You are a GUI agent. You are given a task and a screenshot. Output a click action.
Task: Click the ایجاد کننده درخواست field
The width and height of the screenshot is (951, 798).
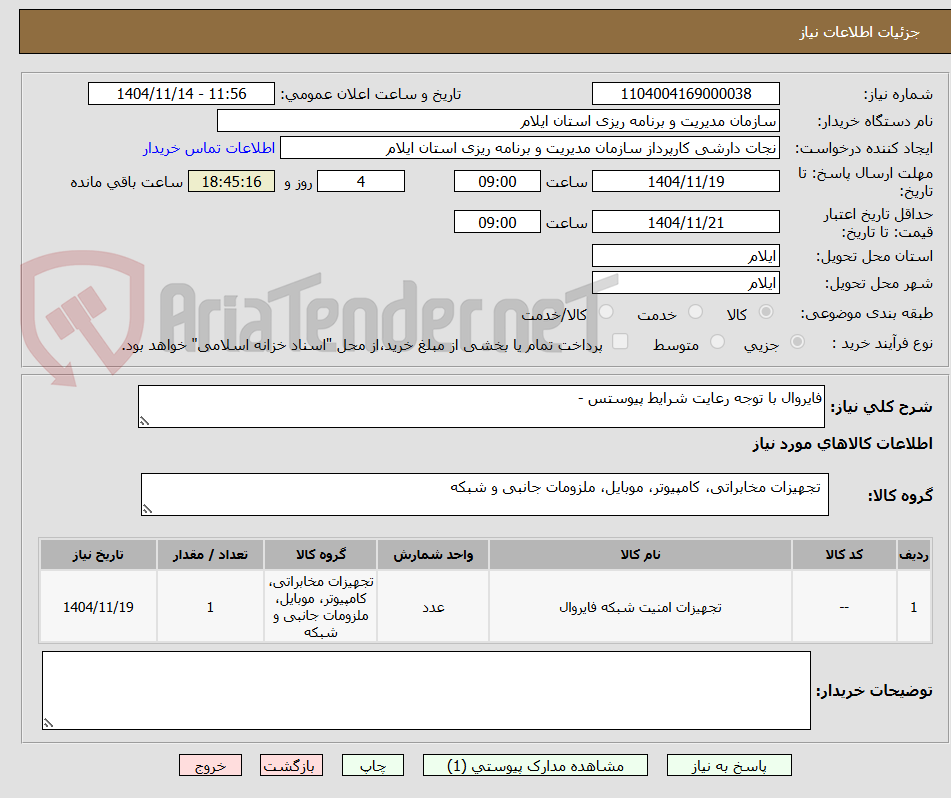pyautogui.click(x=529, y=148)
